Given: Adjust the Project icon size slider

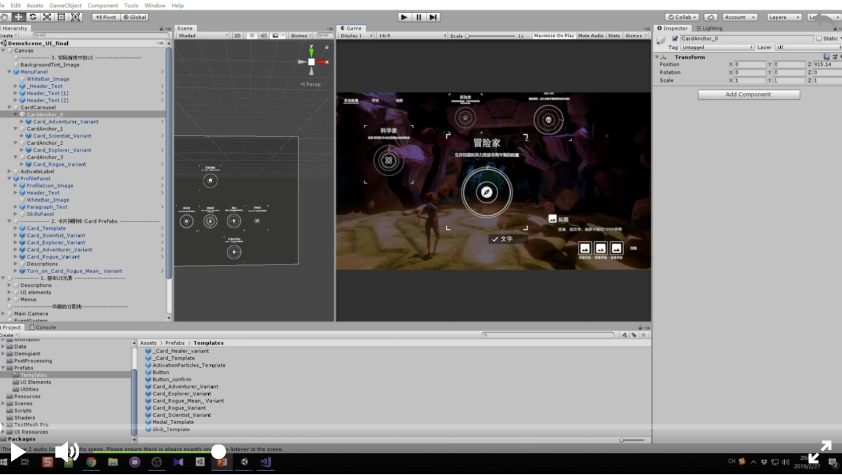Looking at the screenshot, I should point(632,441).
